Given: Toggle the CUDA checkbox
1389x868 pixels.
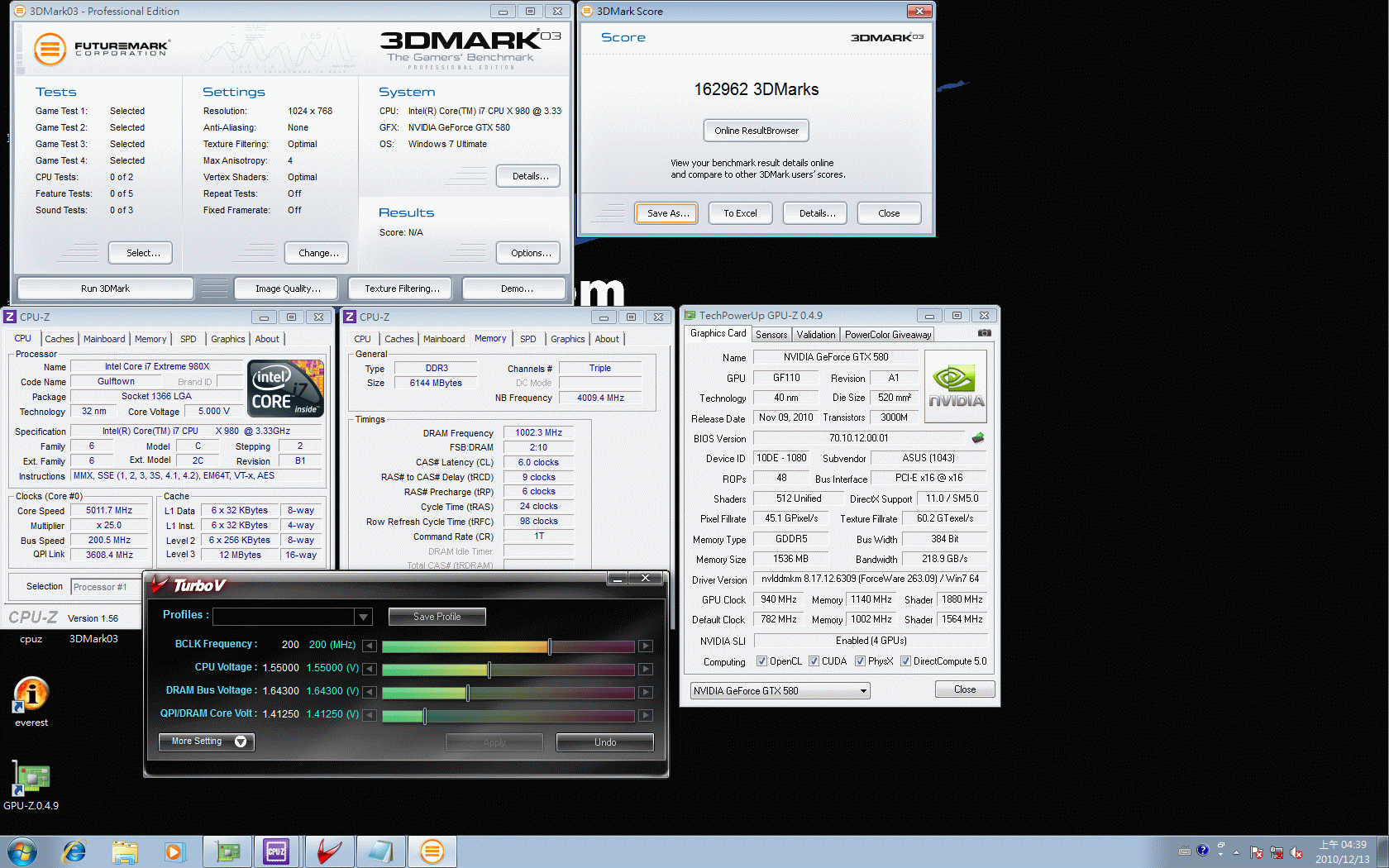Looking at the screenshot, I should pos(814,661).
